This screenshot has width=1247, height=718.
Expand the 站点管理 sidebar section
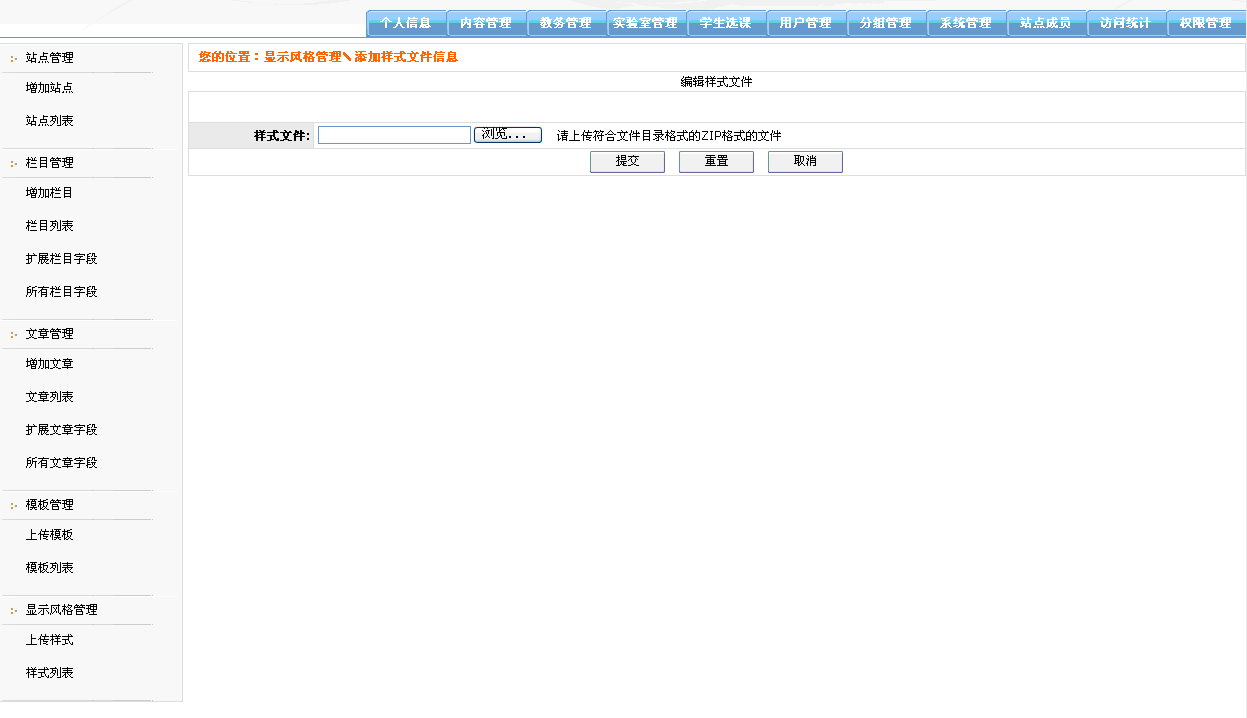[49, 58]
